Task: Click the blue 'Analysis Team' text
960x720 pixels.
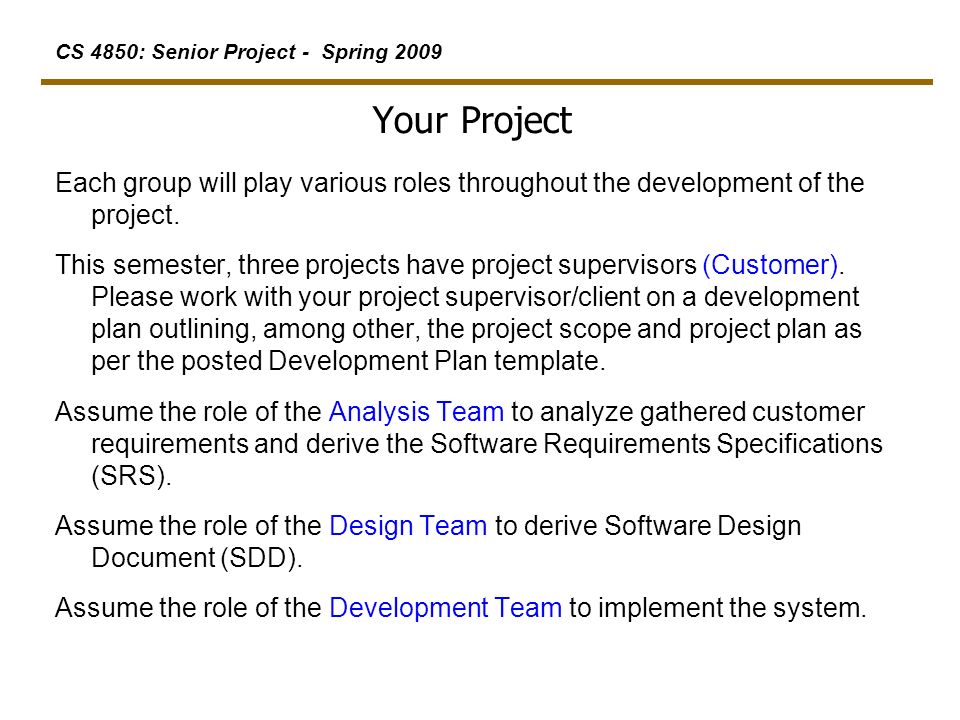Action: [x=416, y=411]
